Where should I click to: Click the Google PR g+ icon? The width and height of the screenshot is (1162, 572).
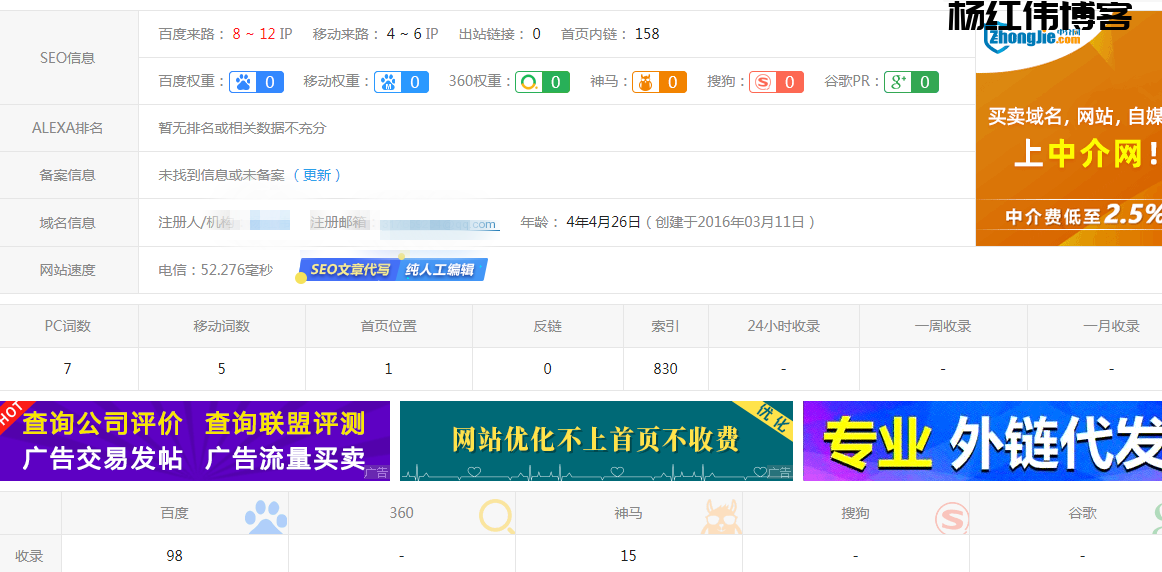pos(898,82)
